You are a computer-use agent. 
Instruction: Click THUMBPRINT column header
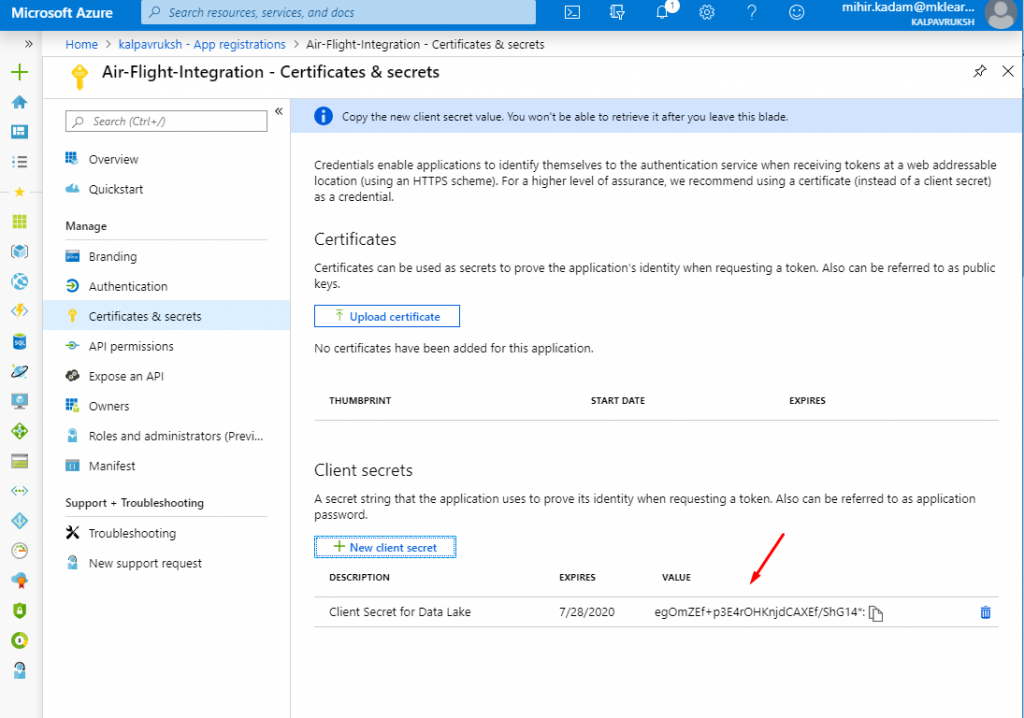coord(360,400)
